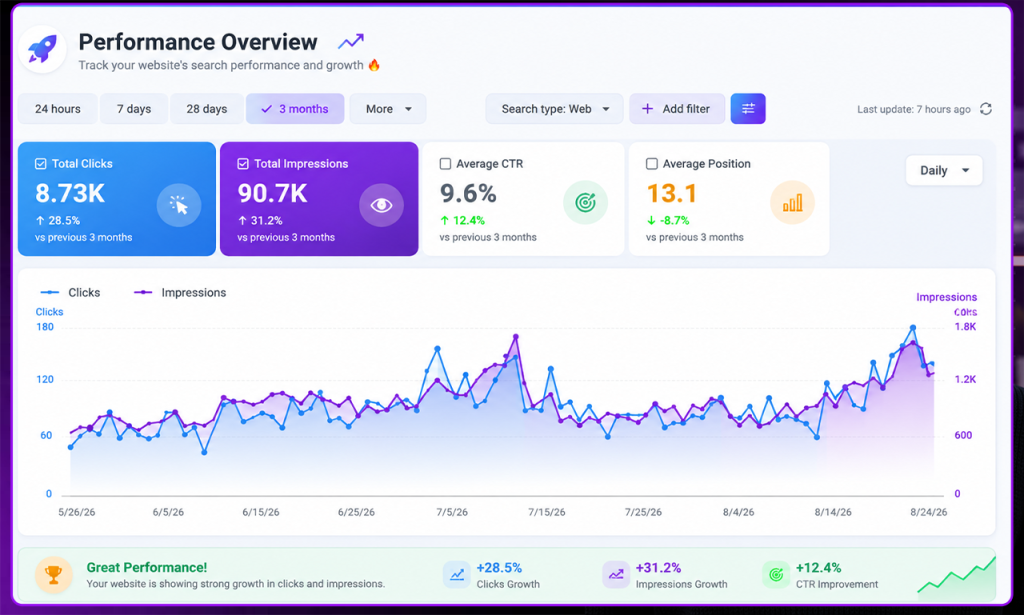Click the plus icon on Add filter

pos(647,109)
